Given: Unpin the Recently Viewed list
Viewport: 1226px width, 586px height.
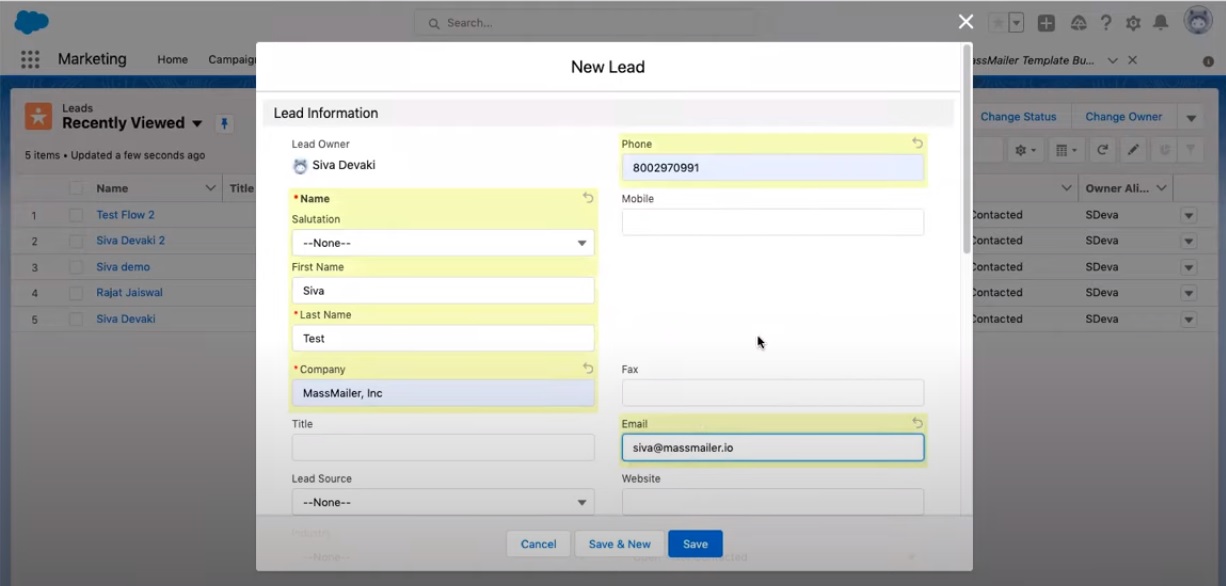Looking at the screenshot, I should [x=224, y=123].
